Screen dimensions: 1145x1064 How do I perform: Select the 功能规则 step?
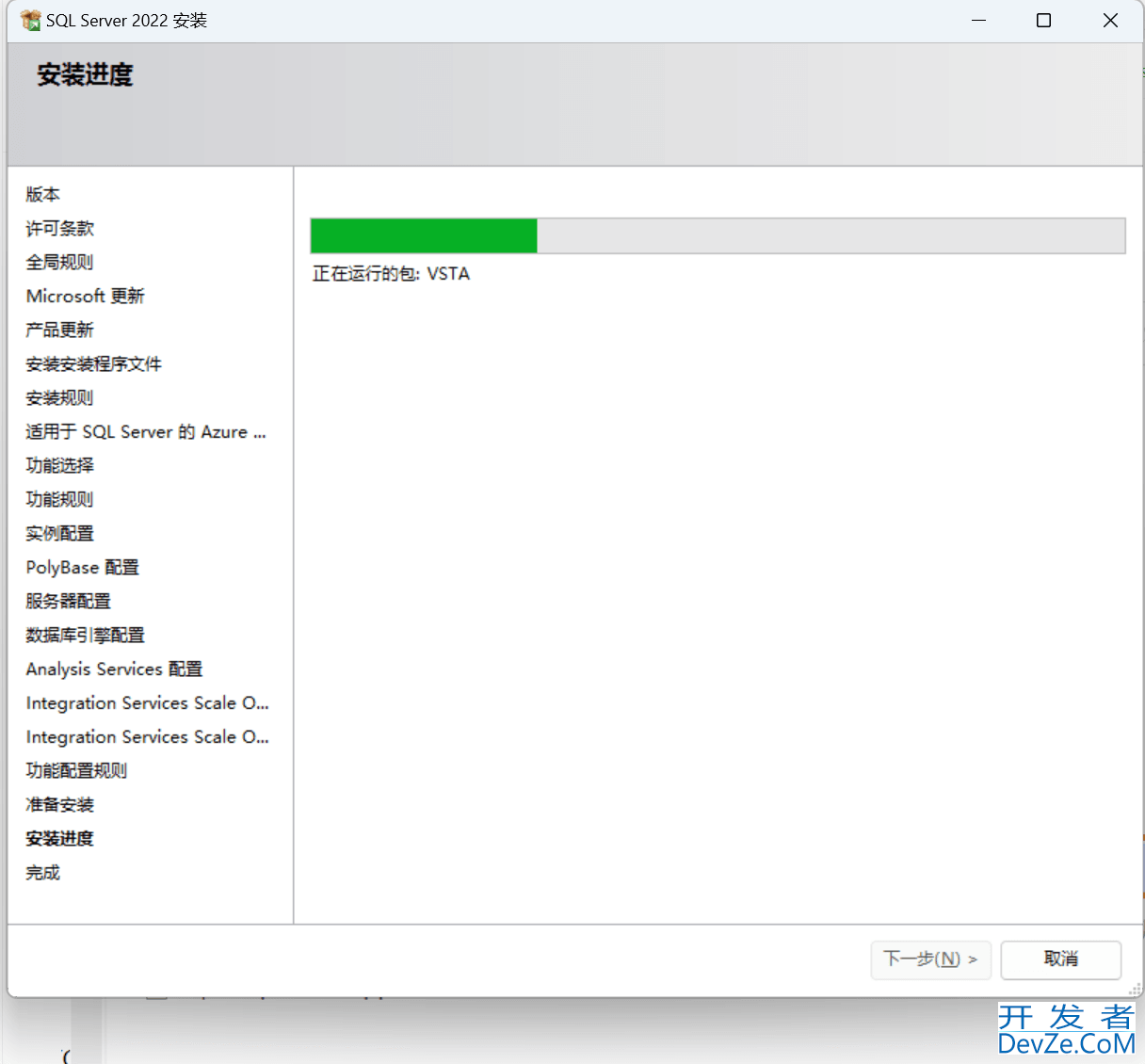(60, 499)
